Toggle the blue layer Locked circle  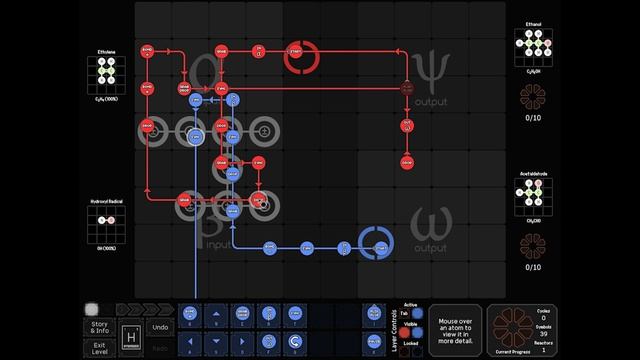tap(417, 351)
